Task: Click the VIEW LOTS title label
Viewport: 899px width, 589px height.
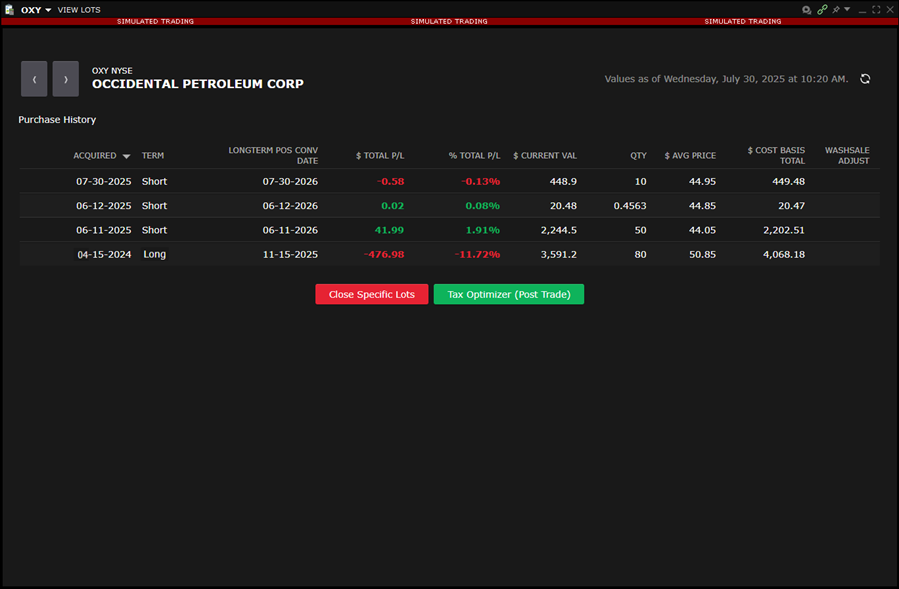Action: (x=79, y=9)
